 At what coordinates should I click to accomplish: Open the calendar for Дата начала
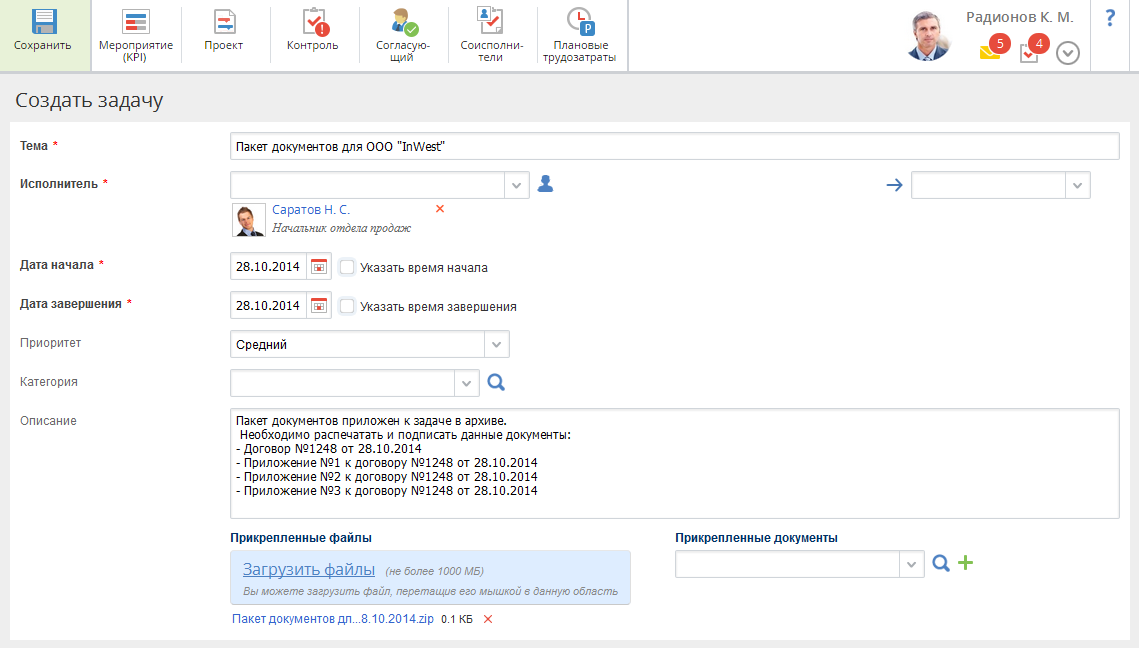[x=319, y=267]
